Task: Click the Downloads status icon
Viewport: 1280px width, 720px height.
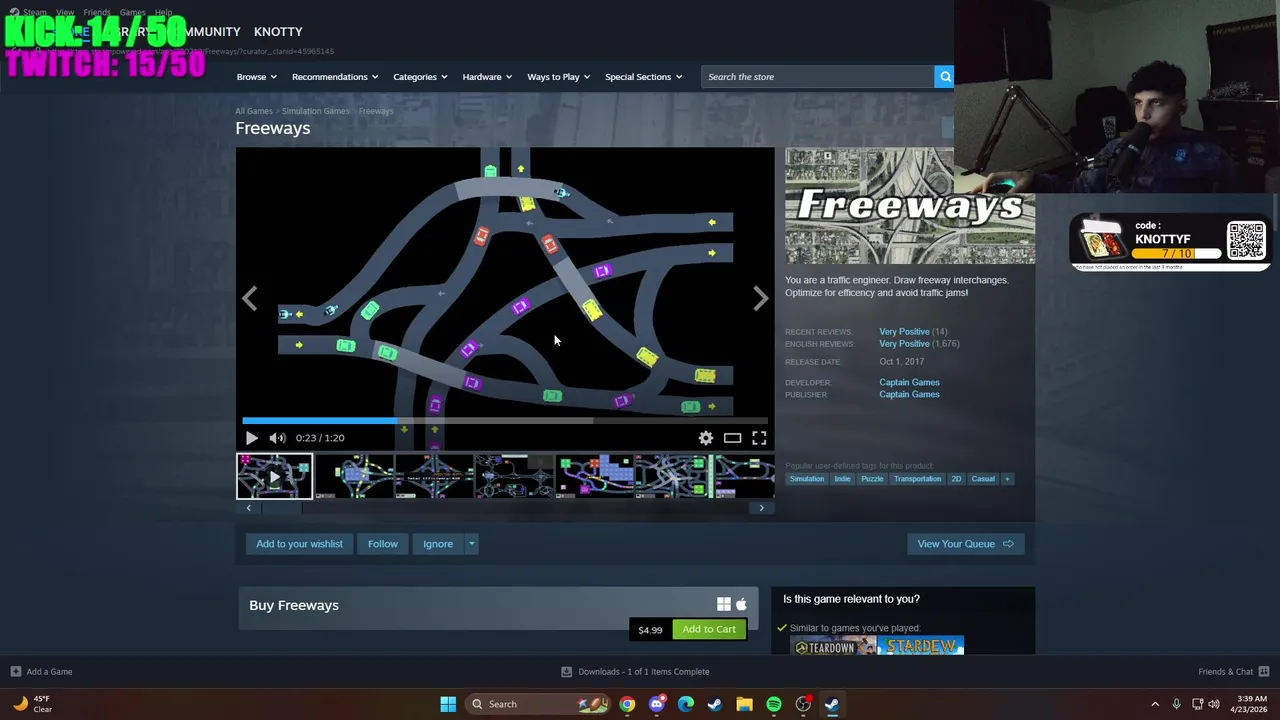Action: (x=566, y=672)
